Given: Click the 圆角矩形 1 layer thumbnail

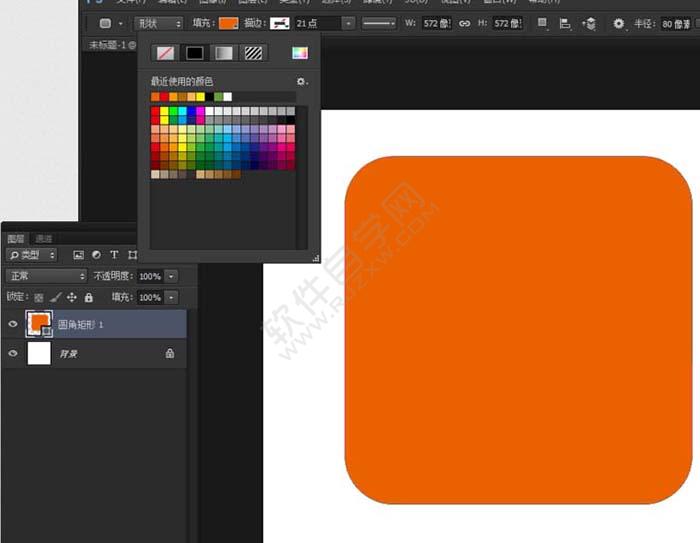Looking at the screenshot, I should (x=40, y=323).
